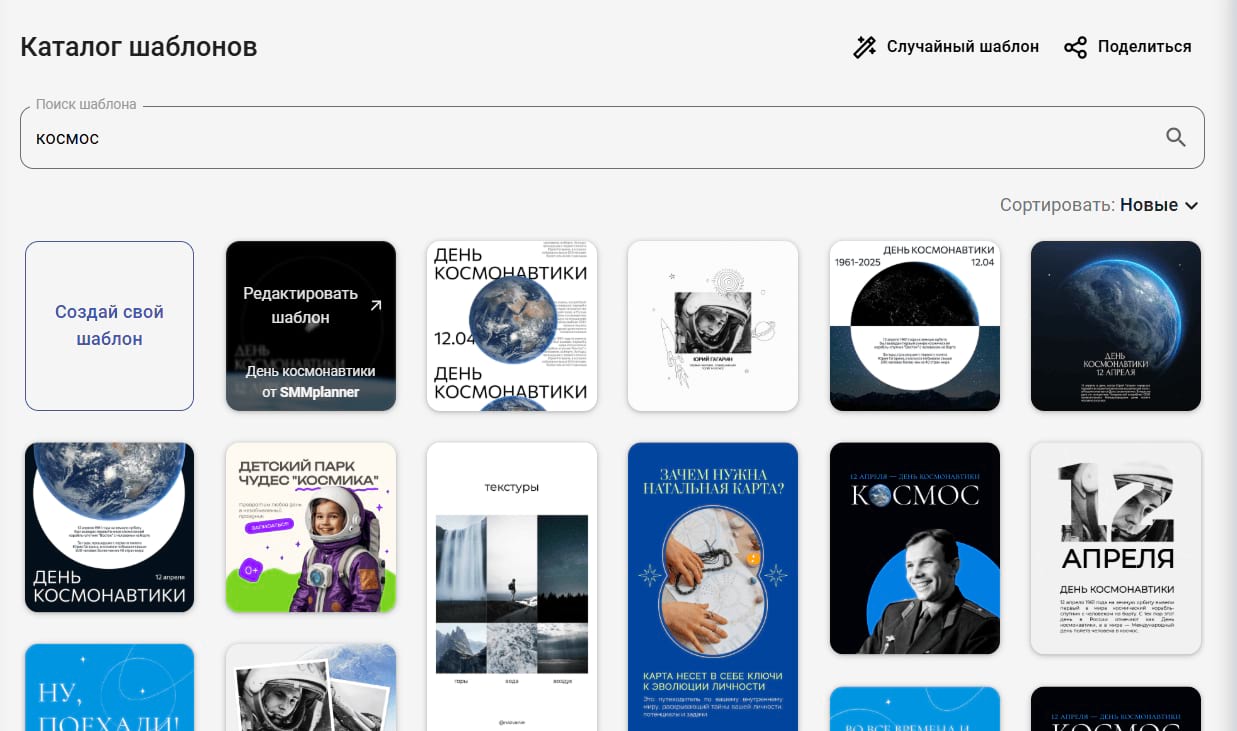Click the Случайный шаблон button
Viewport: 1237px width, 731px height.
(x=946, y=47)
